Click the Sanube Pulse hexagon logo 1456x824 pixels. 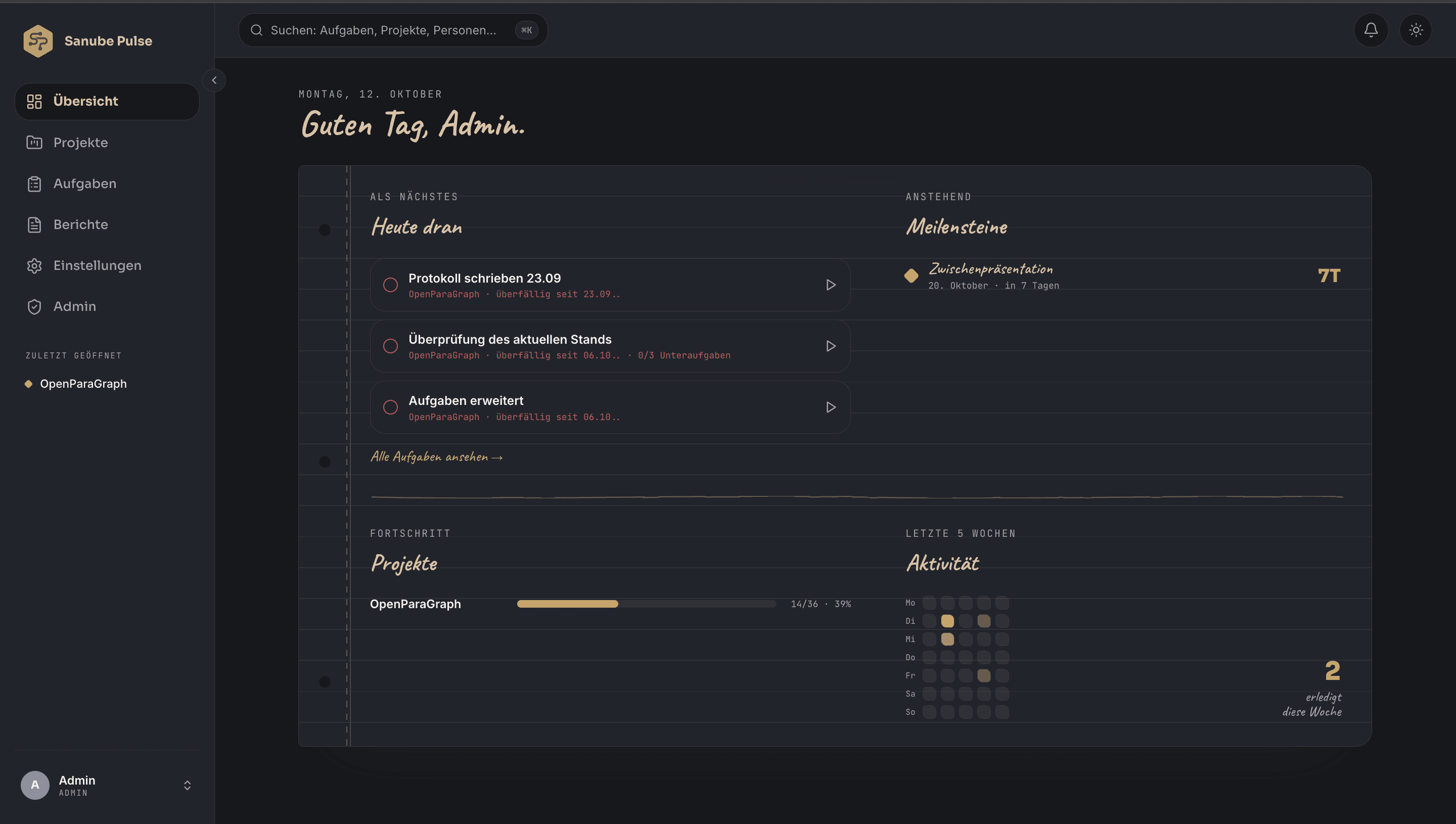coord(38,41)
